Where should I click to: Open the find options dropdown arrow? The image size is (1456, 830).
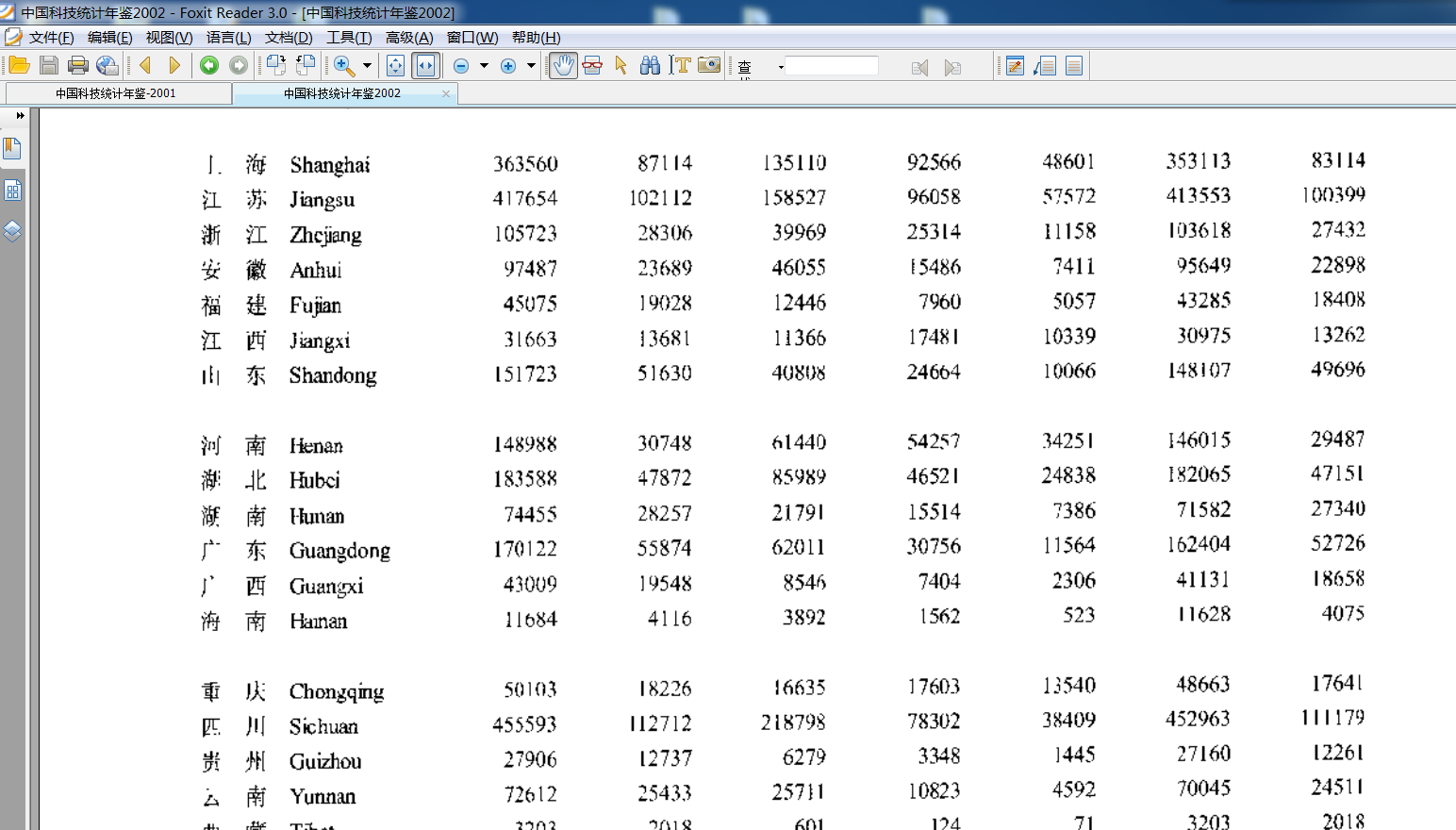(781, 66)
